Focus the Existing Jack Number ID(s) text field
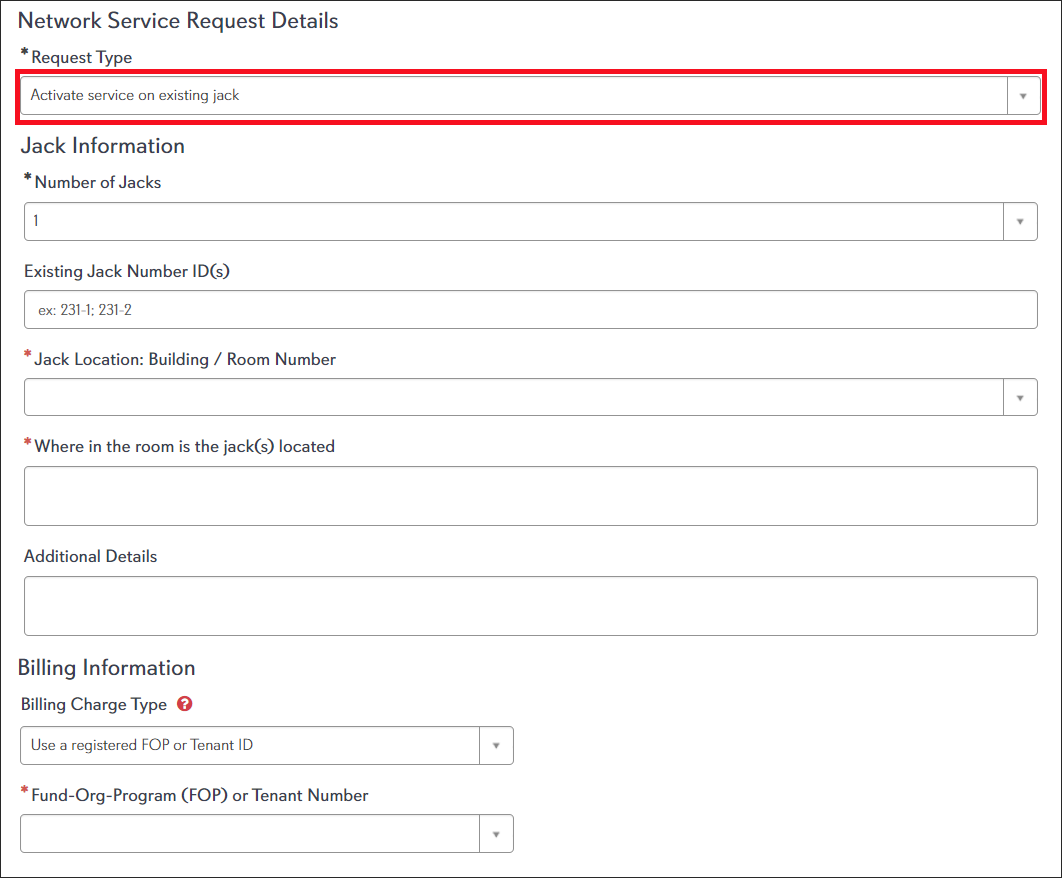 (x=530, y=310)
